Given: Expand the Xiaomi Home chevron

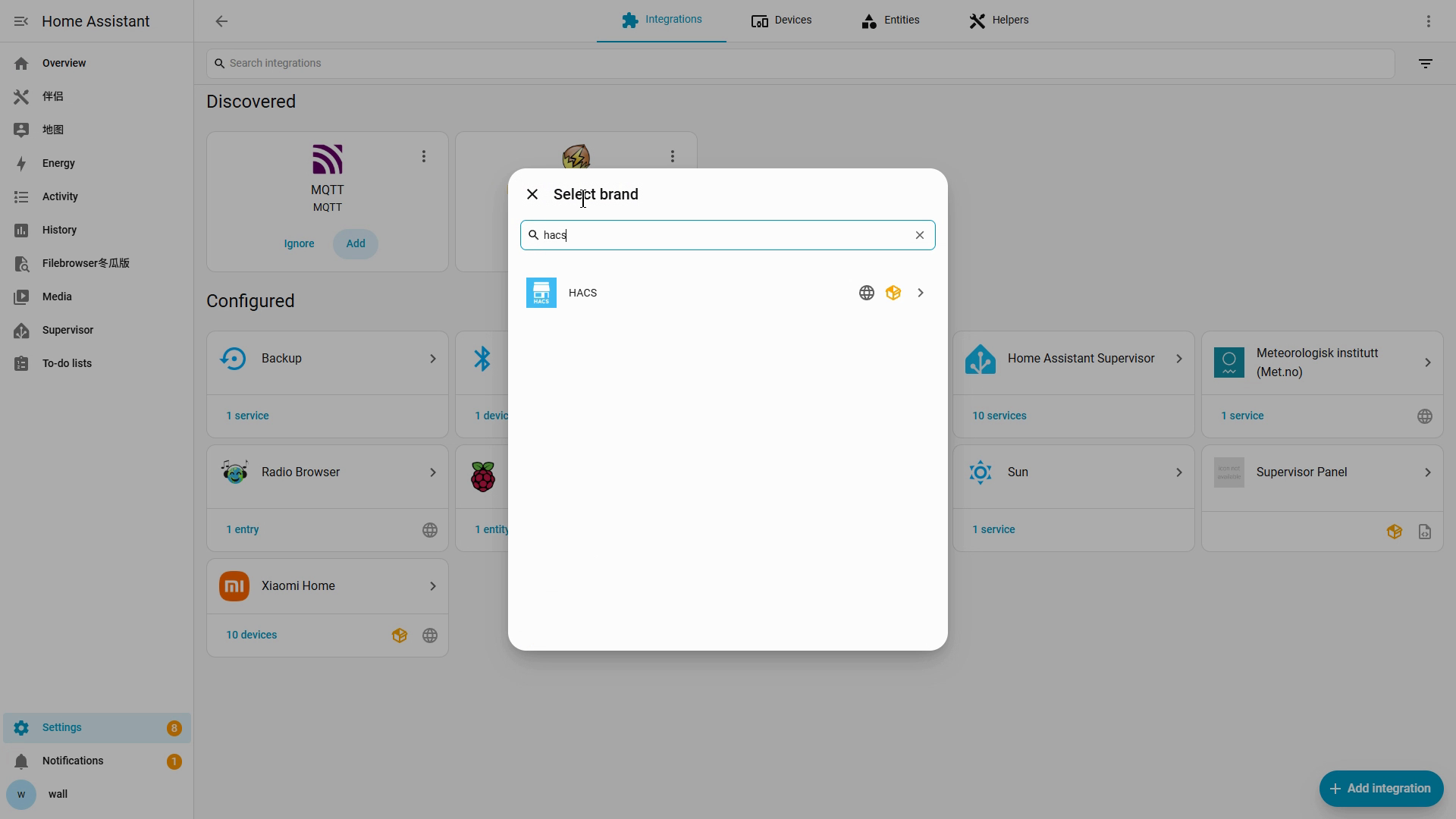Looking at the screenshot, I should [433, 586].
